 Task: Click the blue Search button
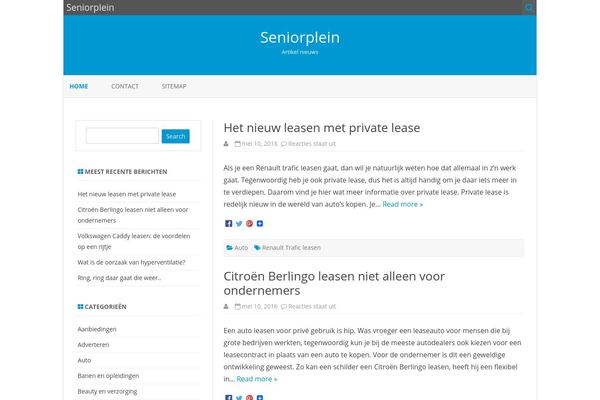176,136
